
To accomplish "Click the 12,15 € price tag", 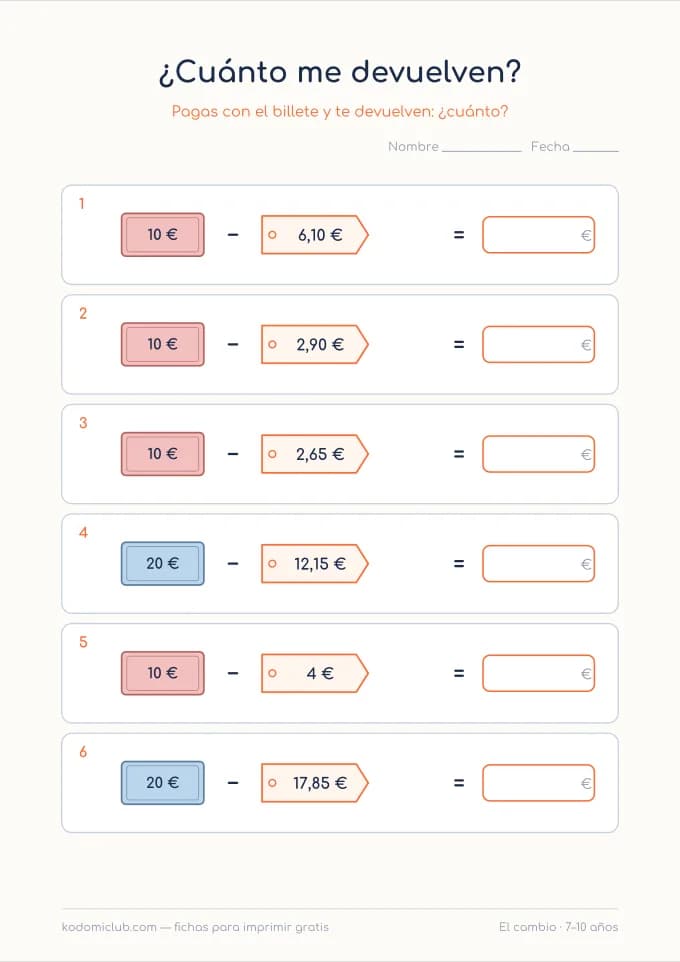I will 314,563.
